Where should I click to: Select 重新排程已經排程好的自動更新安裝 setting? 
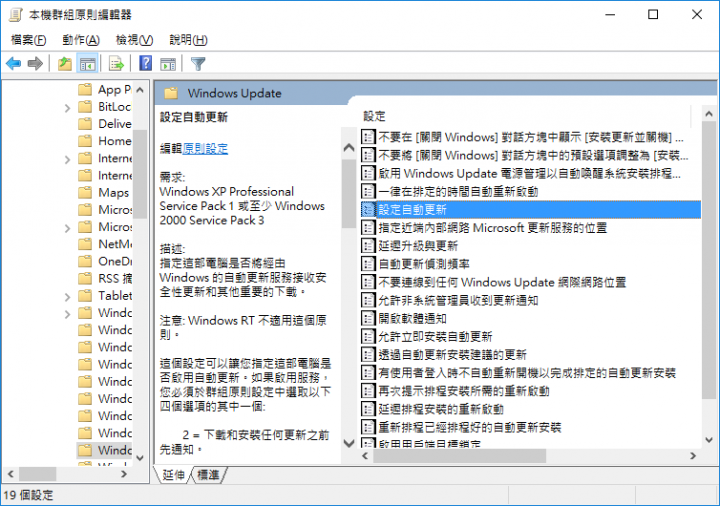point(470,427)
